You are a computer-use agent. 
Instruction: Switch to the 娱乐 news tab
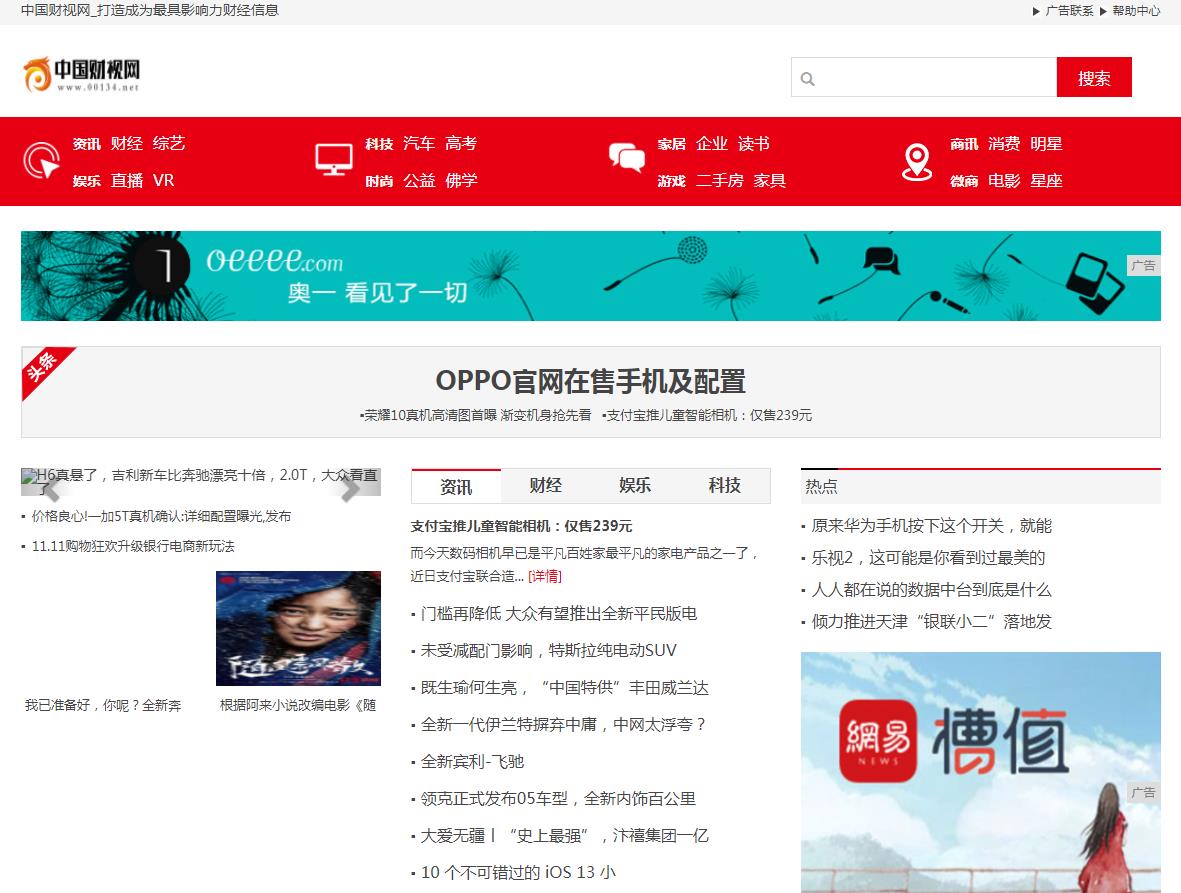tap(635, 486)
